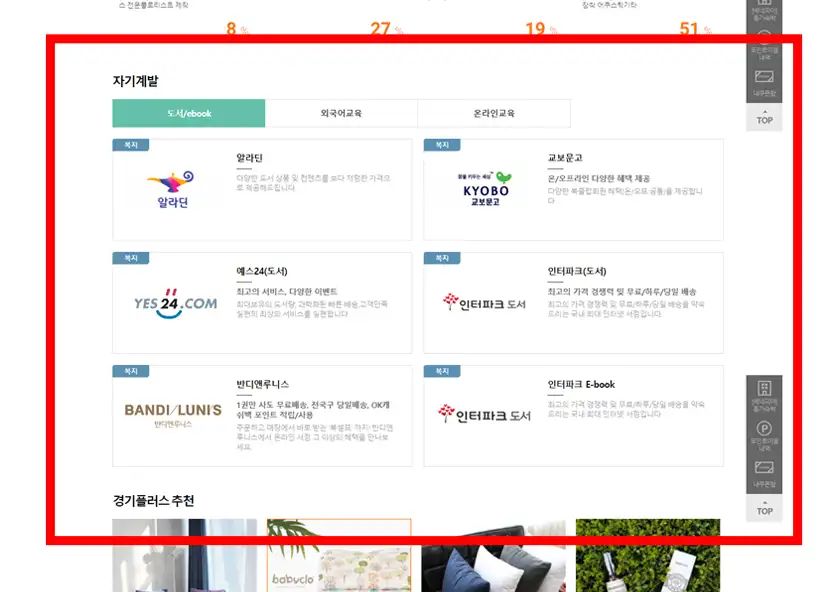The image size is (836, 592).
Task: Click the building icon in lower side menu
Action: coord(764,388)
